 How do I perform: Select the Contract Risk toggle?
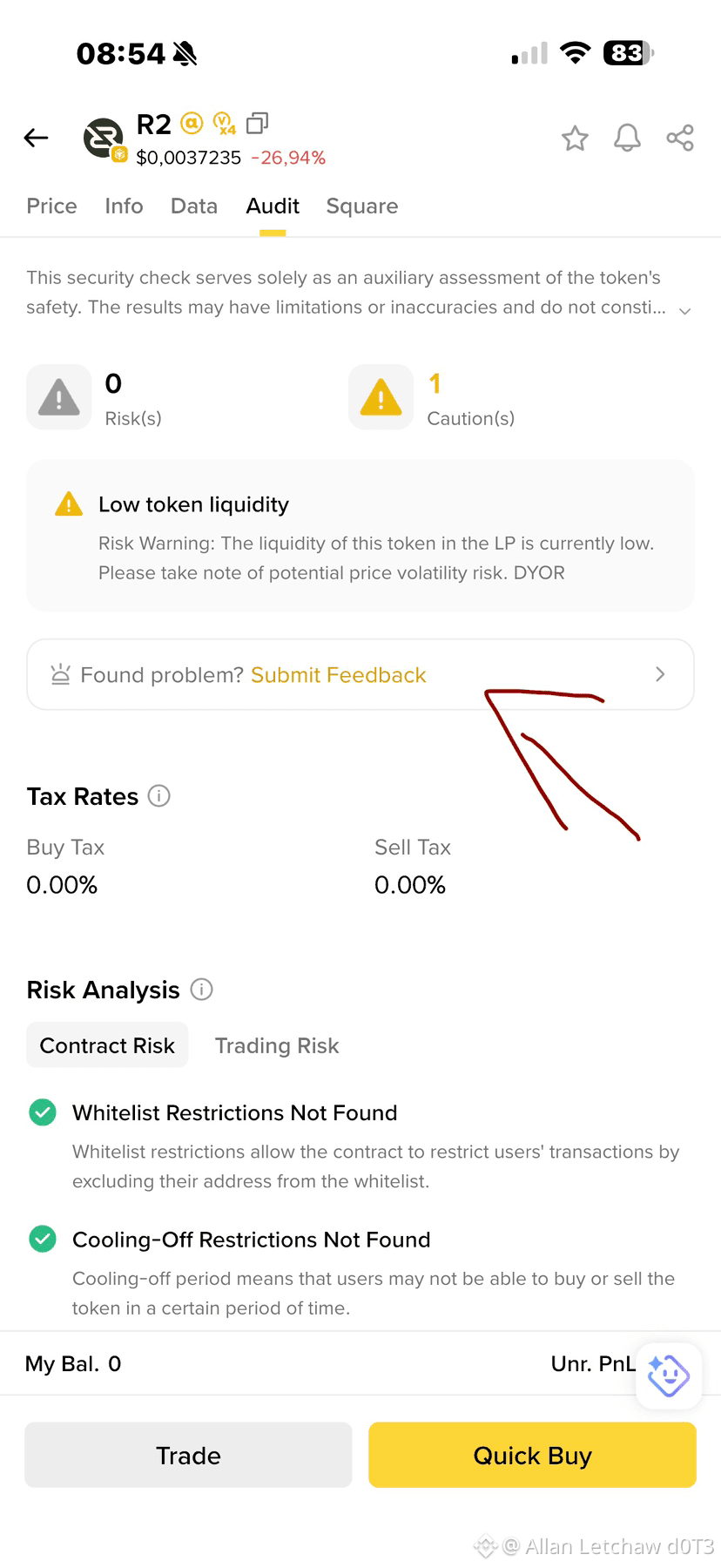pyautogui.click(x=107, y=1045)
